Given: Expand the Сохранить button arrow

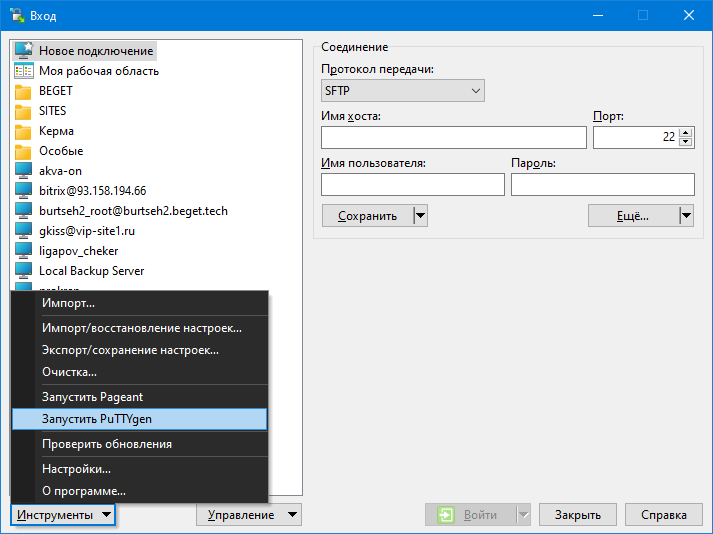Looking at the screenshot, I should pos(420,215).
